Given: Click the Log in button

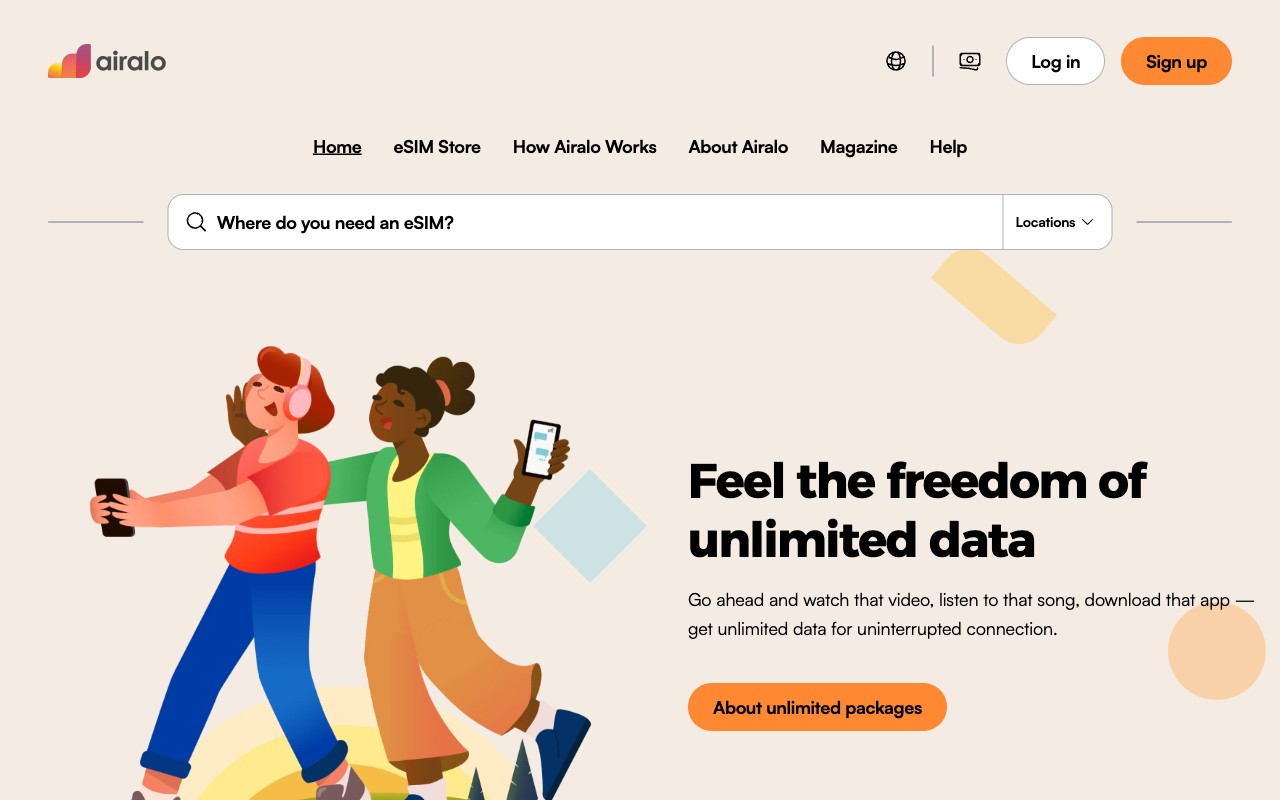Looking at the screenshot, I should (1055, 61).
